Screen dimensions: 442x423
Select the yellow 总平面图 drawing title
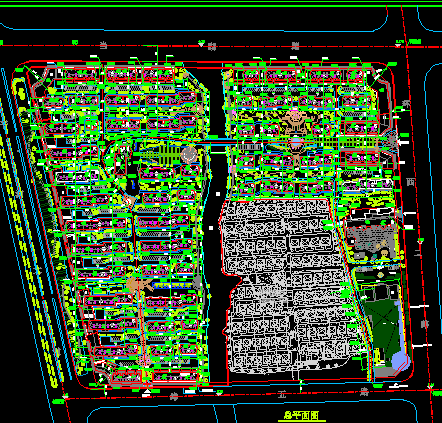(301, 416)
